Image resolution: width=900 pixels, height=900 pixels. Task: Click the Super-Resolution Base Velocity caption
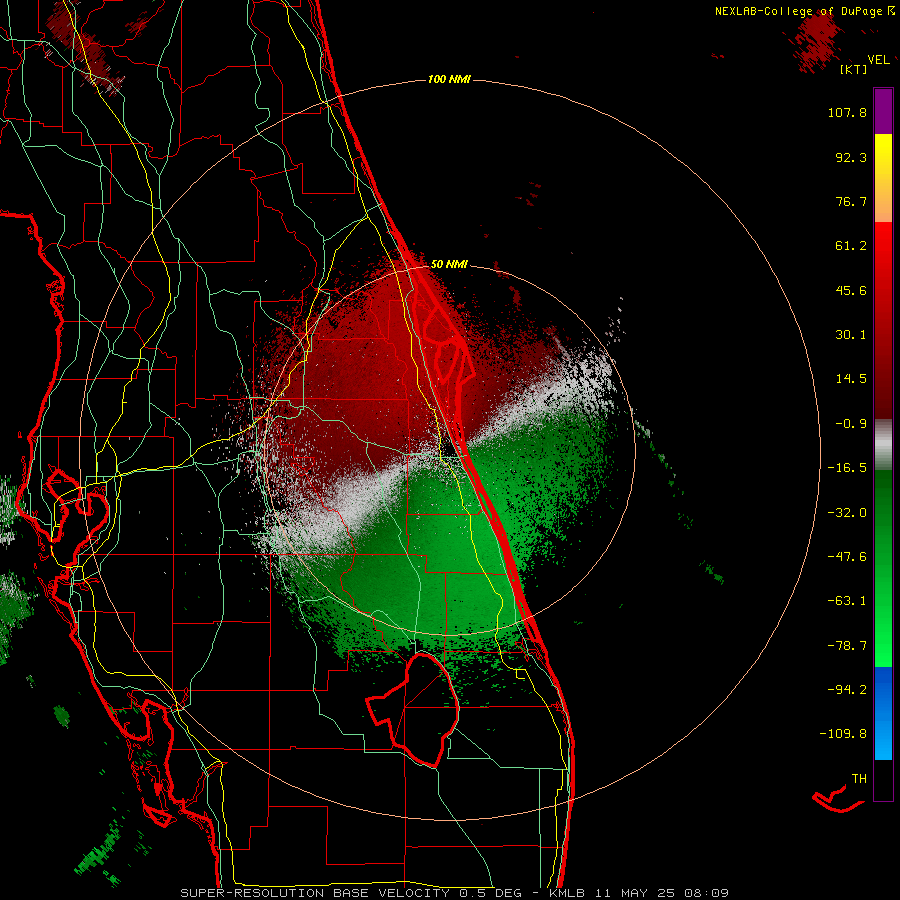[x=455, y=893]
